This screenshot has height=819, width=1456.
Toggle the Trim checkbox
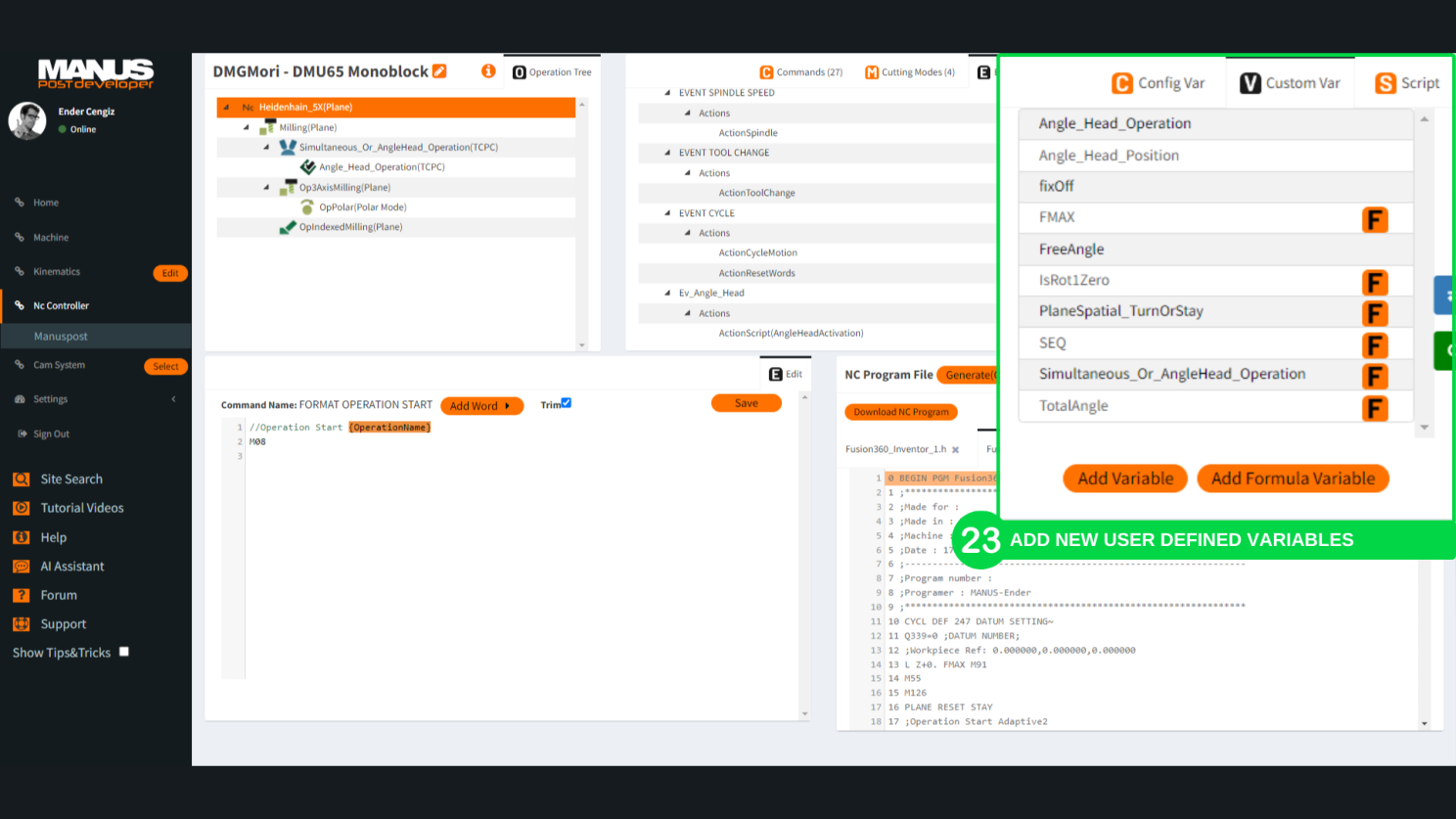point(567,403)
